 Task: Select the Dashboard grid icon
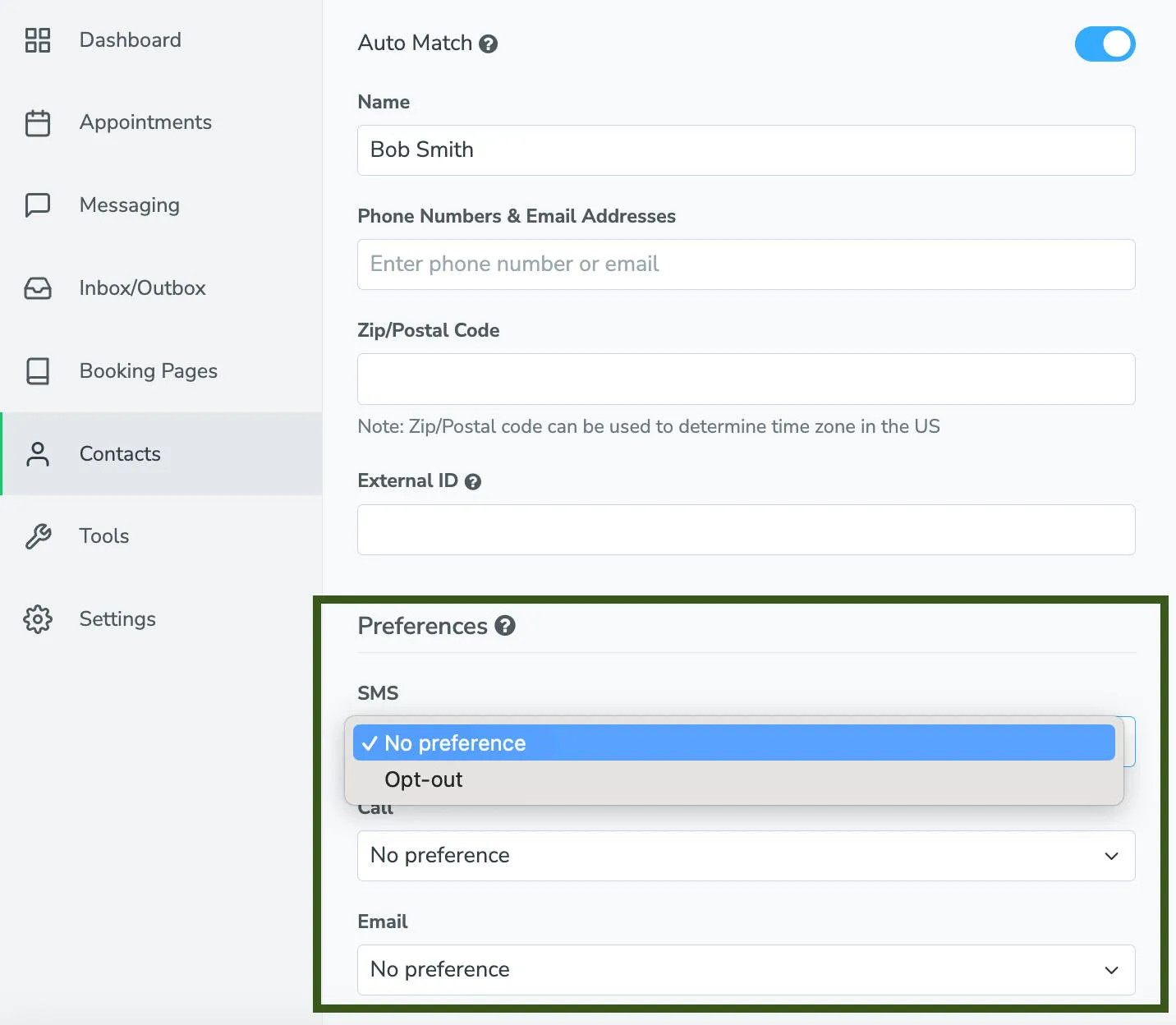pyautogui.click(x=37, y=39)
